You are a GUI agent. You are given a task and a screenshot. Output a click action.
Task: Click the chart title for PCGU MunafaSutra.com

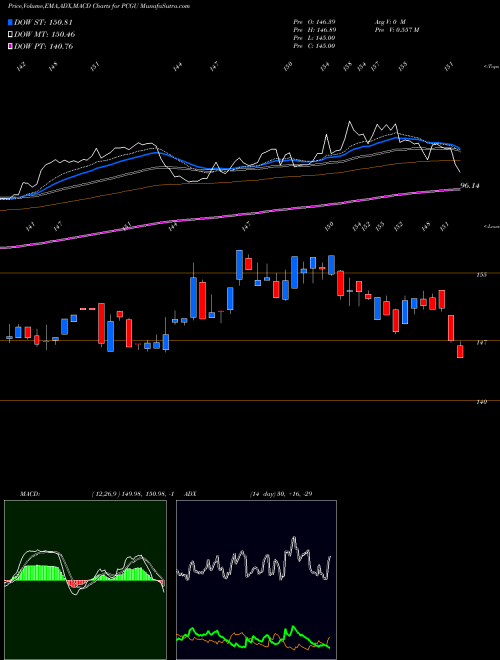click(99, 6)
